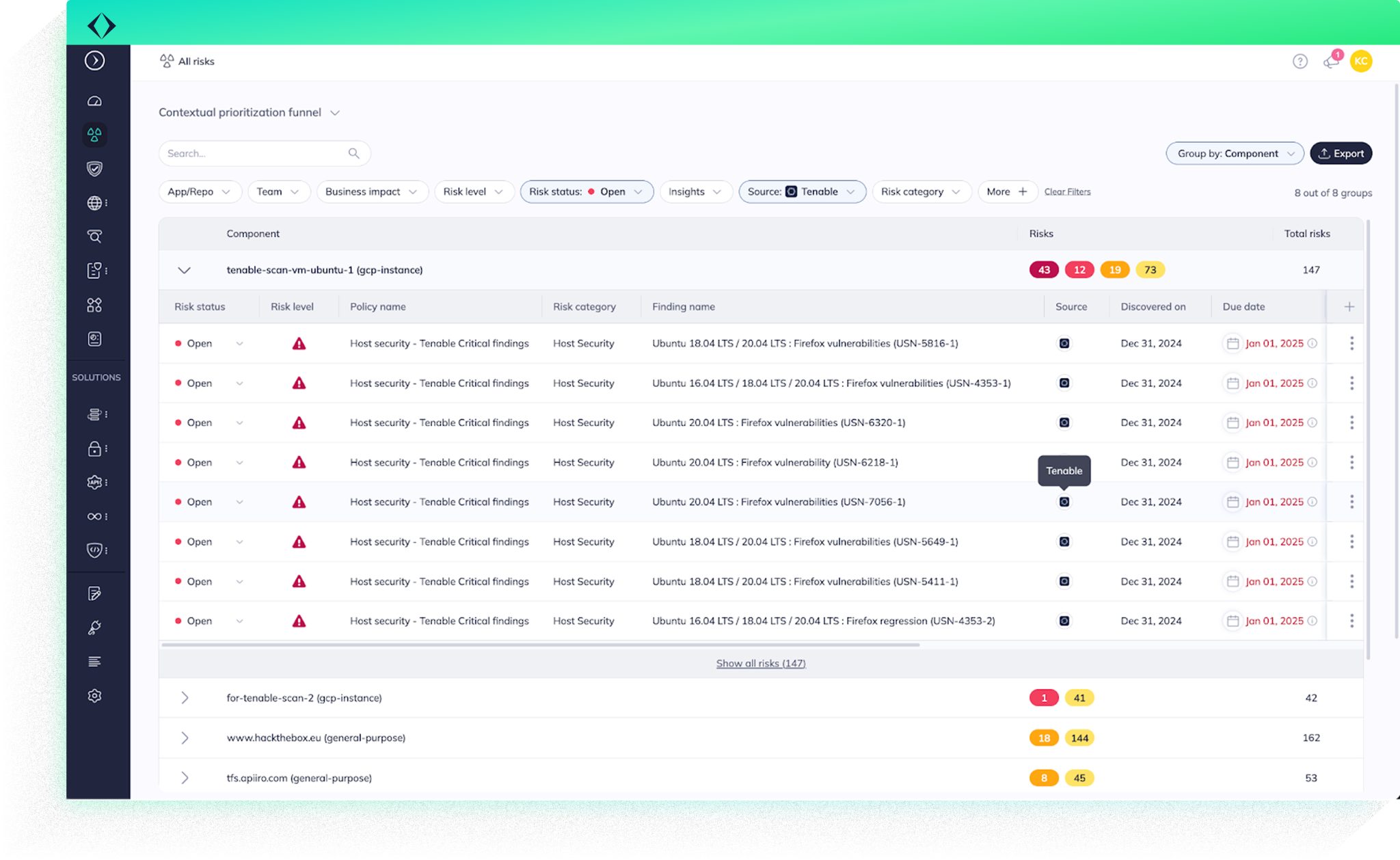Click the Show all risks (147) link

click(x=760, y=663)
